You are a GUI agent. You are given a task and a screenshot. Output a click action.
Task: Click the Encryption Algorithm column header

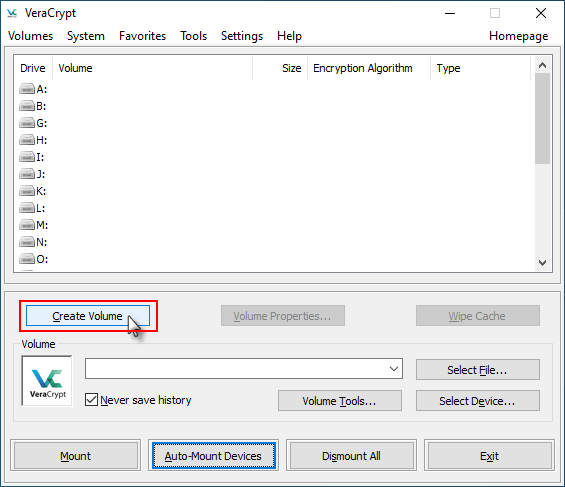pyautogui.click(x=369, y=68)
